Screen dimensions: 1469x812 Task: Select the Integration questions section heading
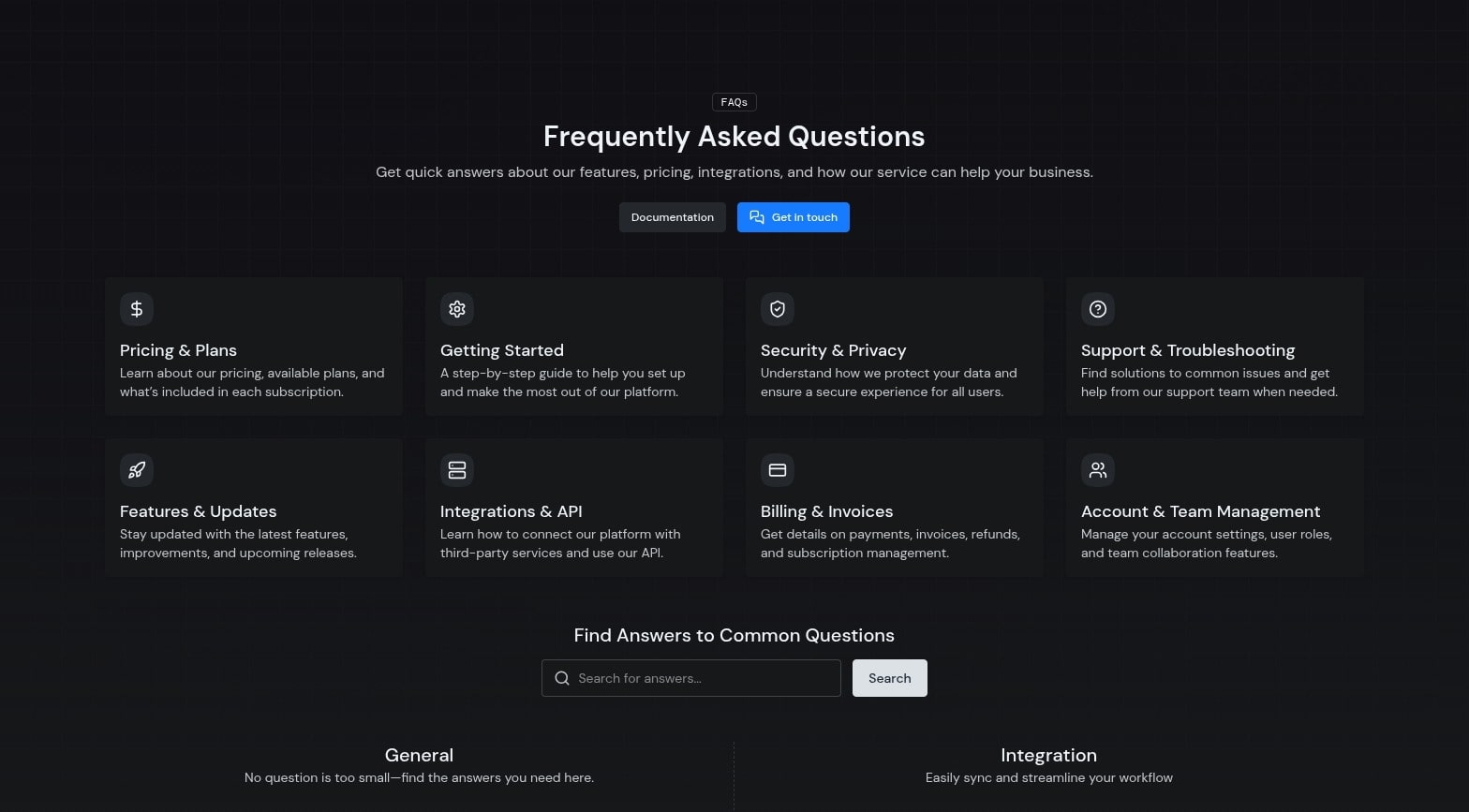point(1048,755)
